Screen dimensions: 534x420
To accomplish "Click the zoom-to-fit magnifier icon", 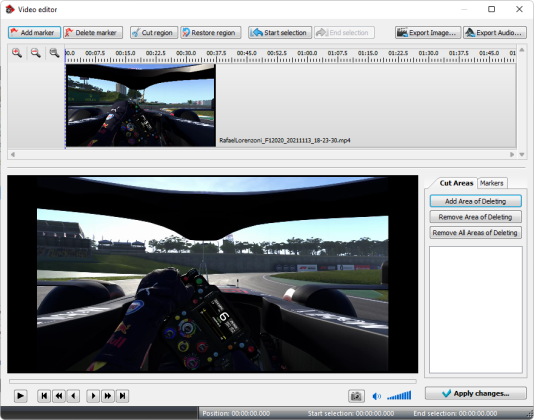I will tap(54, 53).
